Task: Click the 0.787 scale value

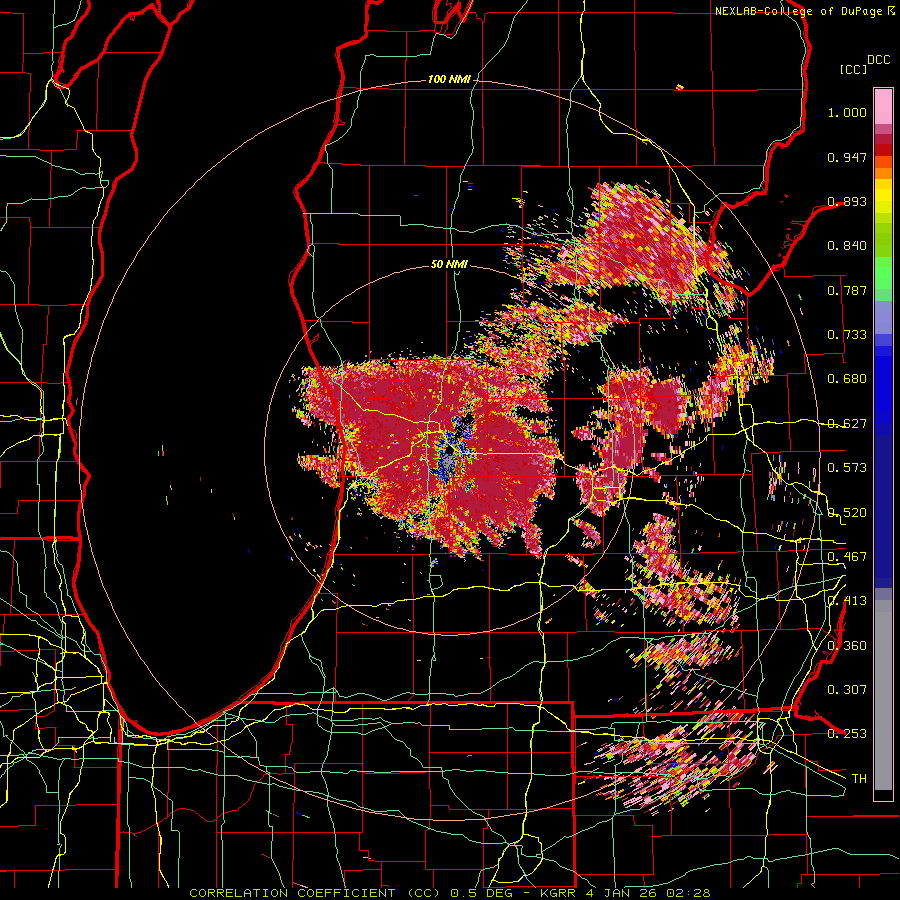Action: tap(847, 290)
